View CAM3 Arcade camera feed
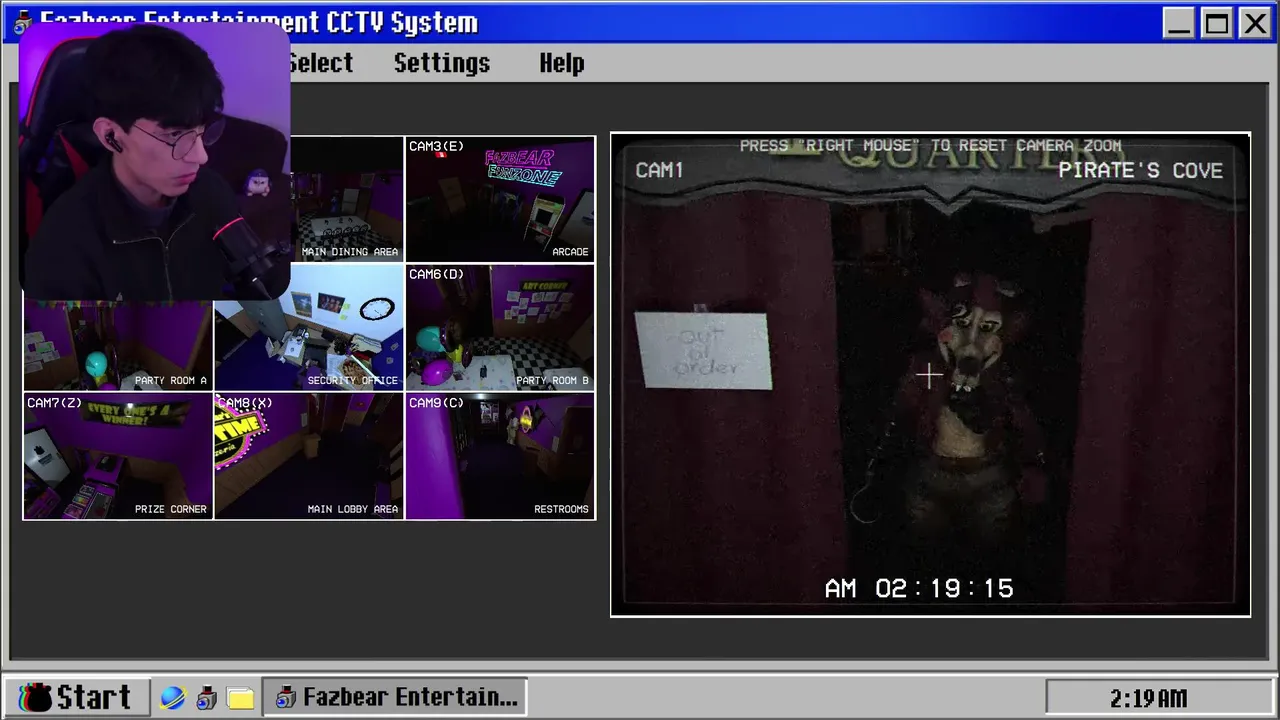Viewport: 1280px width, 720px height. tap(500, 198)
